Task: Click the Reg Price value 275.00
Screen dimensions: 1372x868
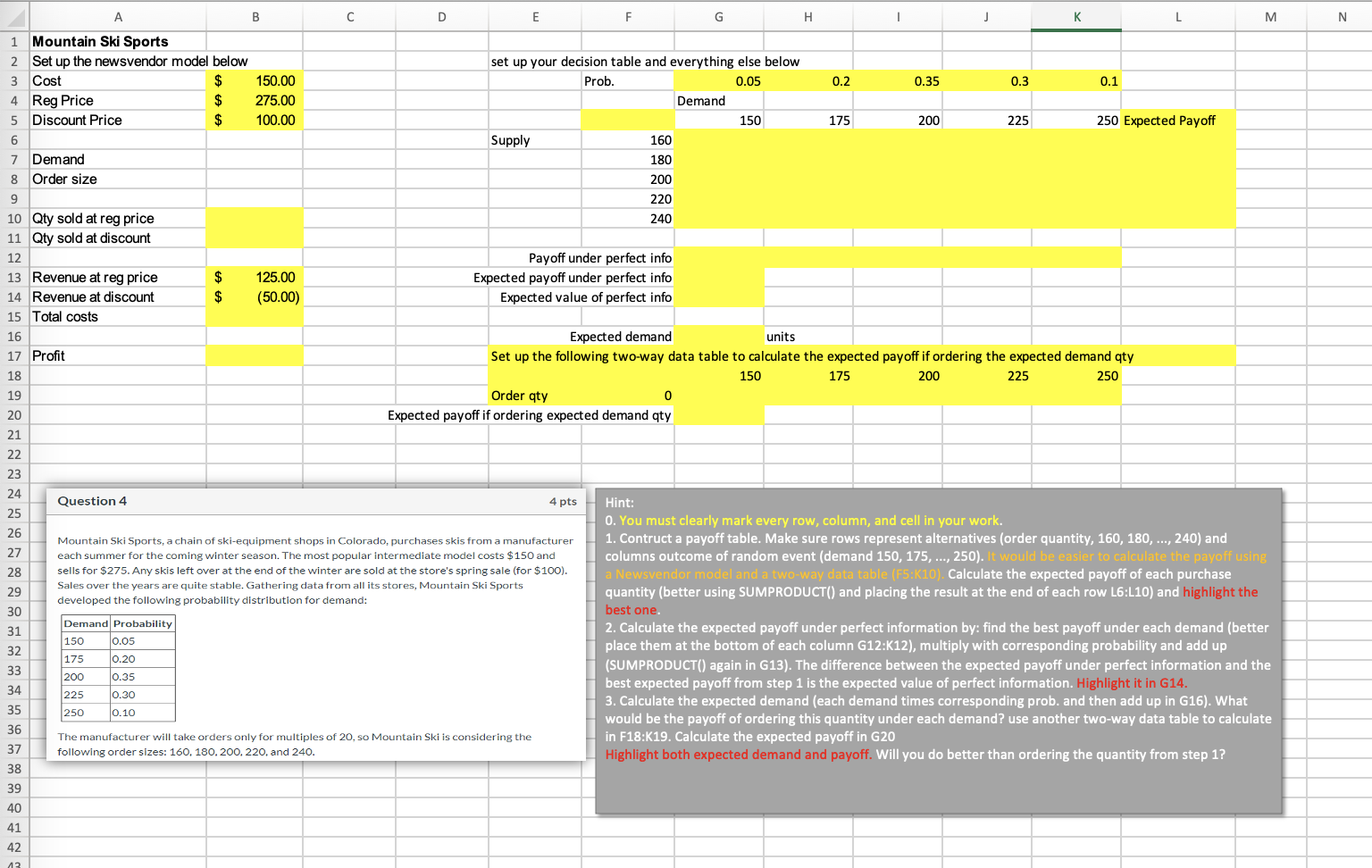Action: tap(255, 100)
